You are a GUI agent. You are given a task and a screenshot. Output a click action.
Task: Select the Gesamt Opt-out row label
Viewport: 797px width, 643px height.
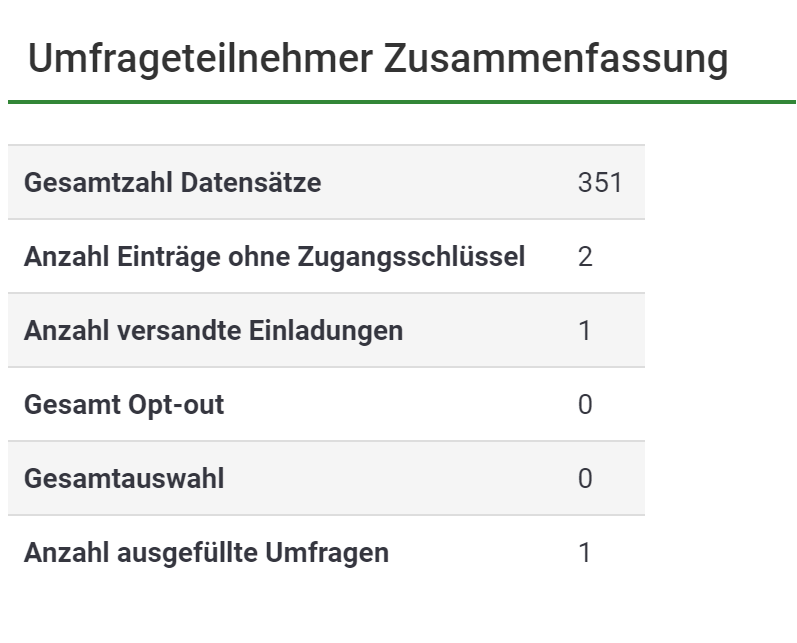pyautogui.click(x=124, y=405)
